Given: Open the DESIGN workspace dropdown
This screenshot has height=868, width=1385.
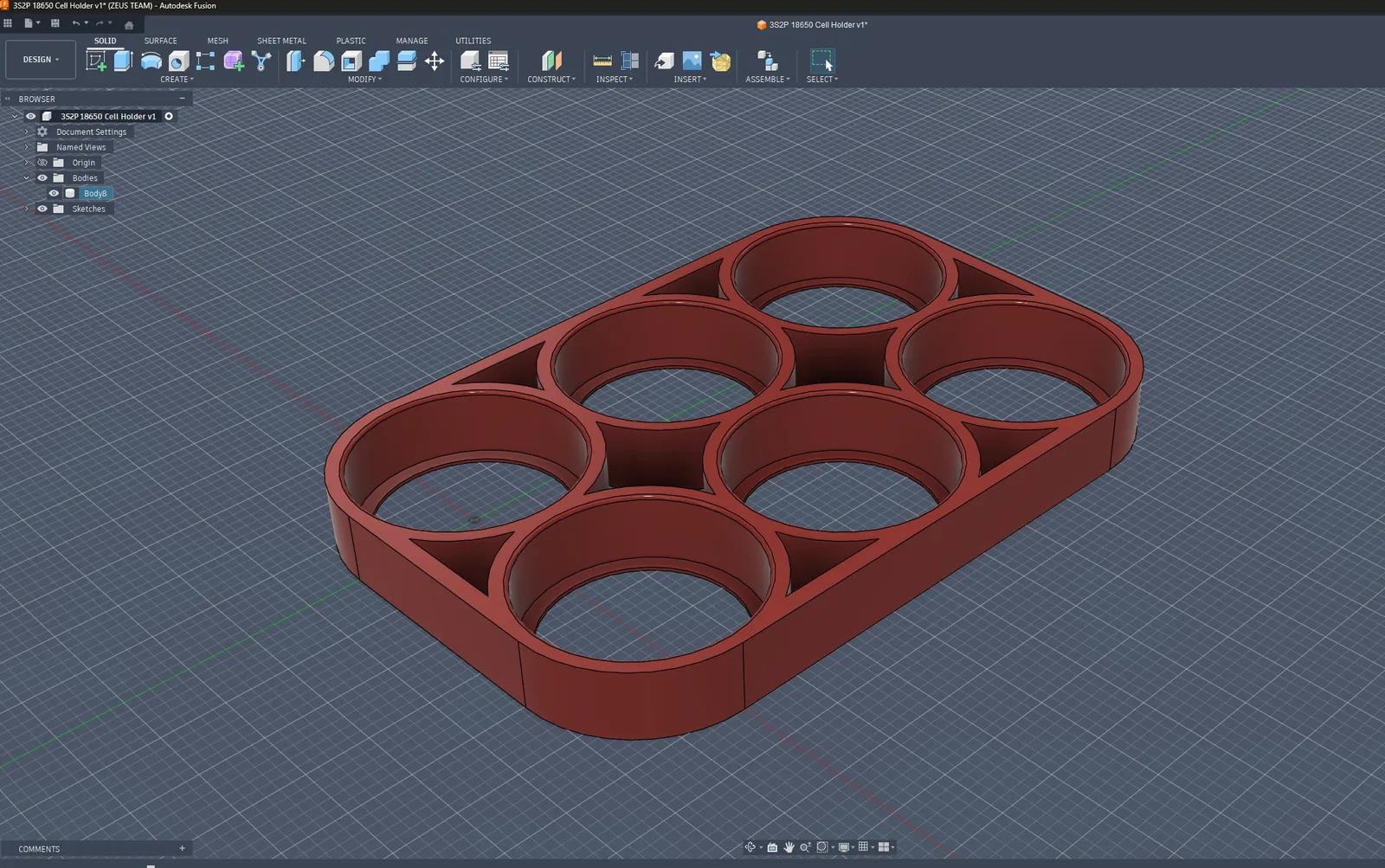Looking at the screenshot, I should [x=41, y=60].
